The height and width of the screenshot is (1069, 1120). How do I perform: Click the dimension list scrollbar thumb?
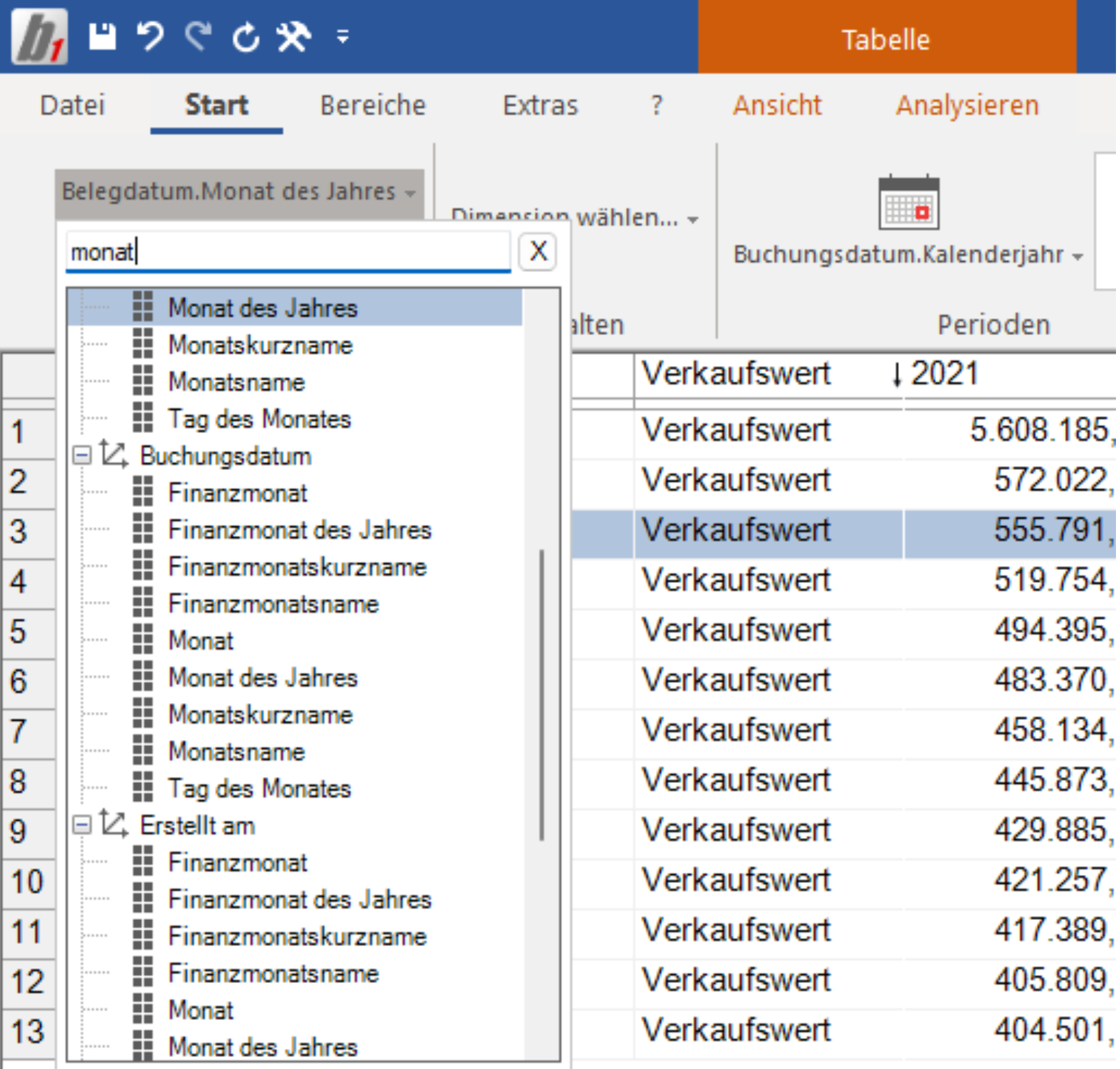[541, 695]
